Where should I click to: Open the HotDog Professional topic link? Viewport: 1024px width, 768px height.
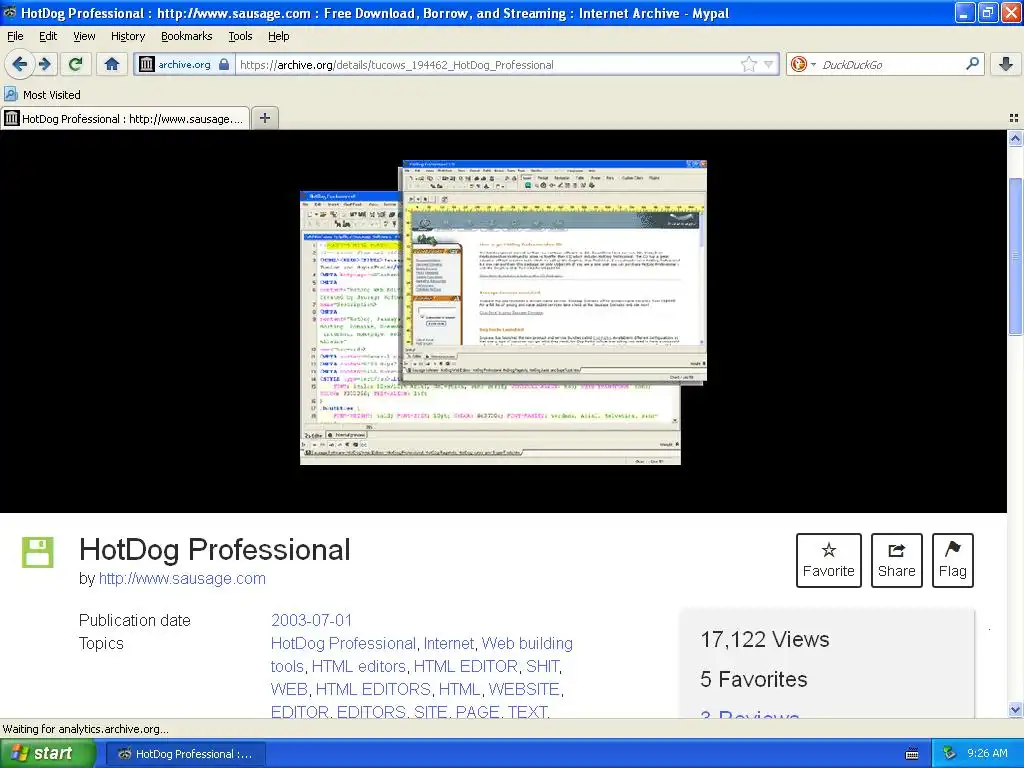coord(344,643)
